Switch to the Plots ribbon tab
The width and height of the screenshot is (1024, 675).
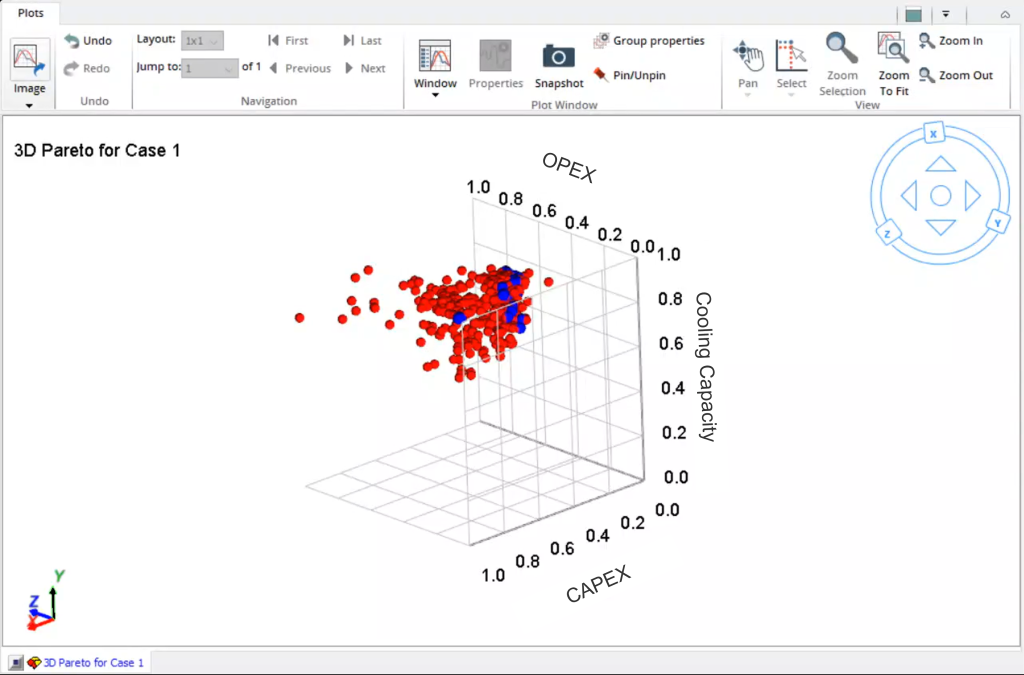31,13
